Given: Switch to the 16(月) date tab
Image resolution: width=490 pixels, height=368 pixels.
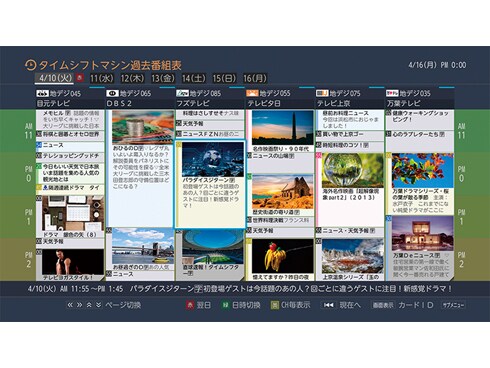Looking at the screenshot, I should point(255,79).
